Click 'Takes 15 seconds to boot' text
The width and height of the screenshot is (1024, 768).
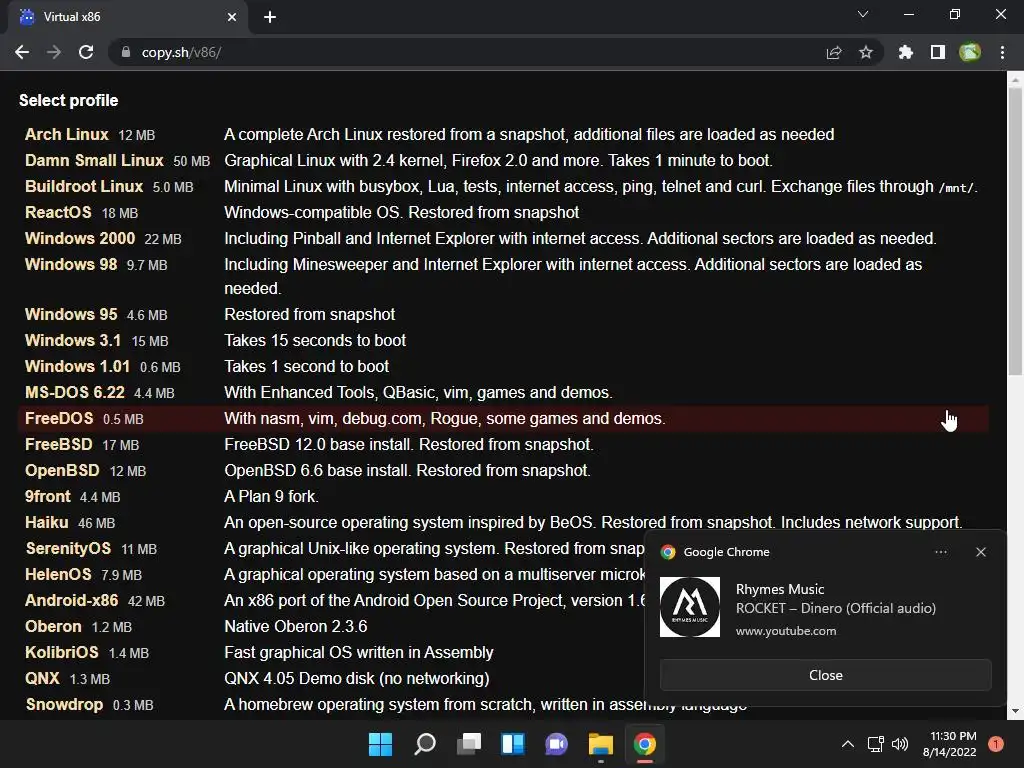point(315,341)
